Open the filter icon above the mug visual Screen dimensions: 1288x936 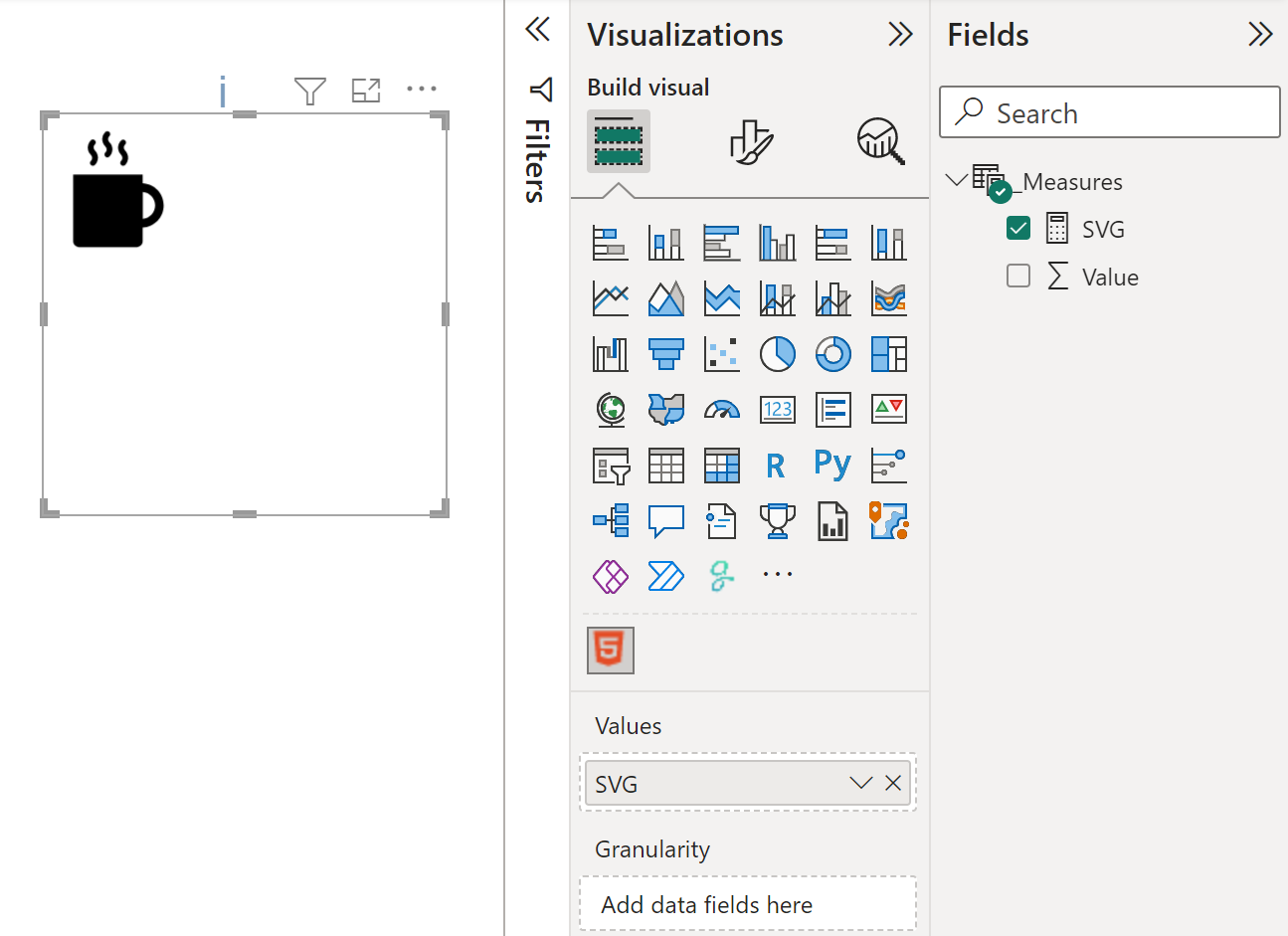[309, 90]
